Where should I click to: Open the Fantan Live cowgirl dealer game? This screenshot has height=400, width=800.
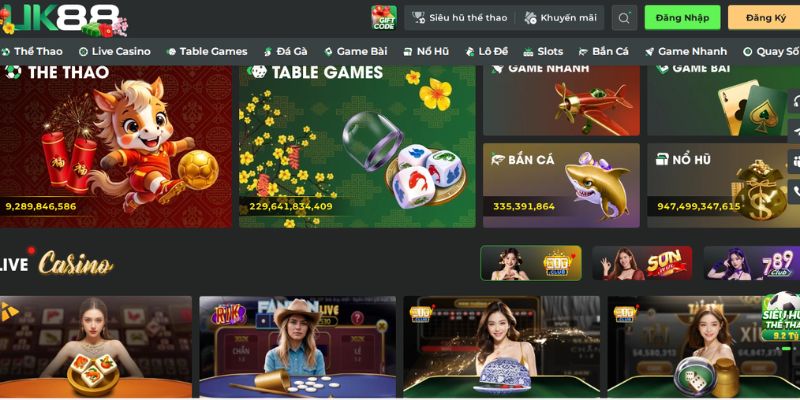click(x=297, y=347)
